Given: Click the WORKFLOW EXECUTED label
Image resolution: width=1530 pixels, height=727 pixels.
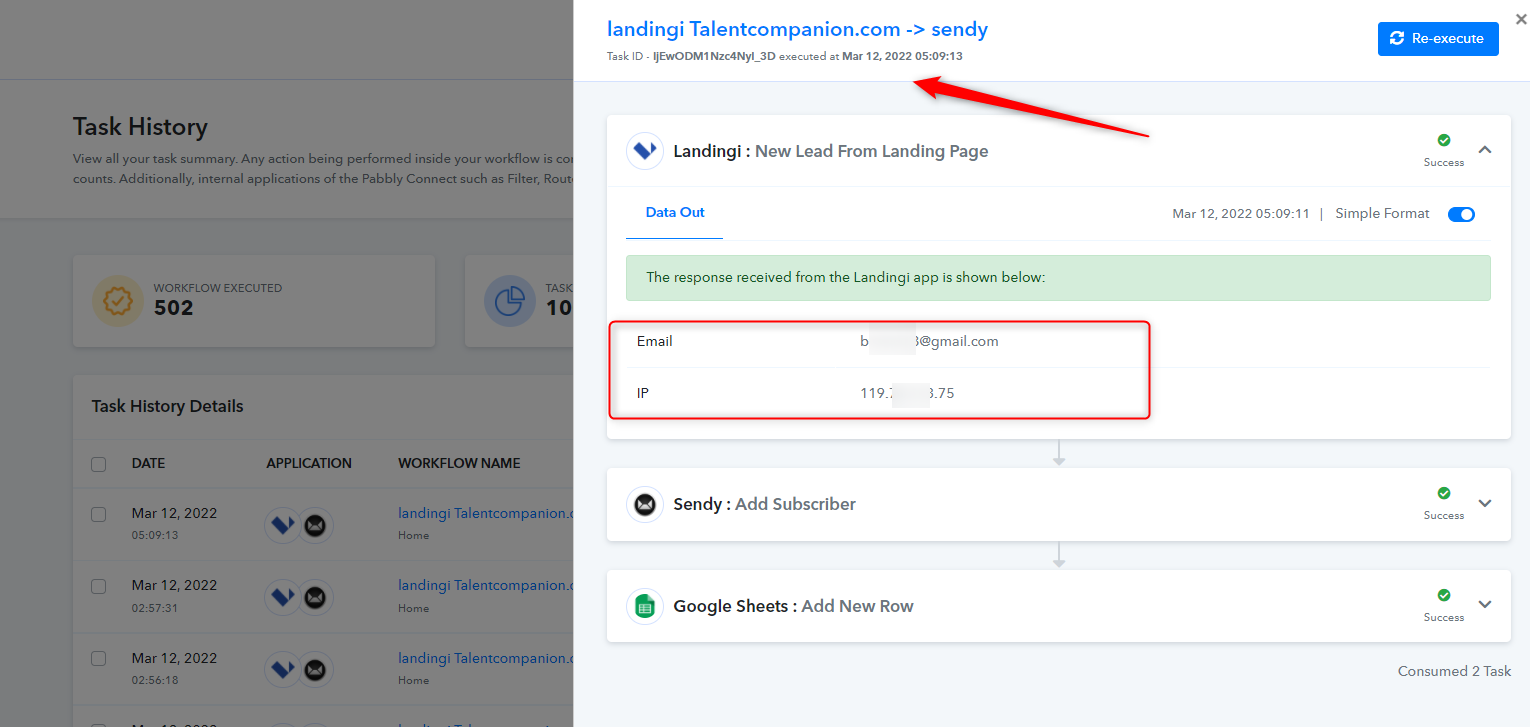Looking at the screenshot, I should point(218,288).
